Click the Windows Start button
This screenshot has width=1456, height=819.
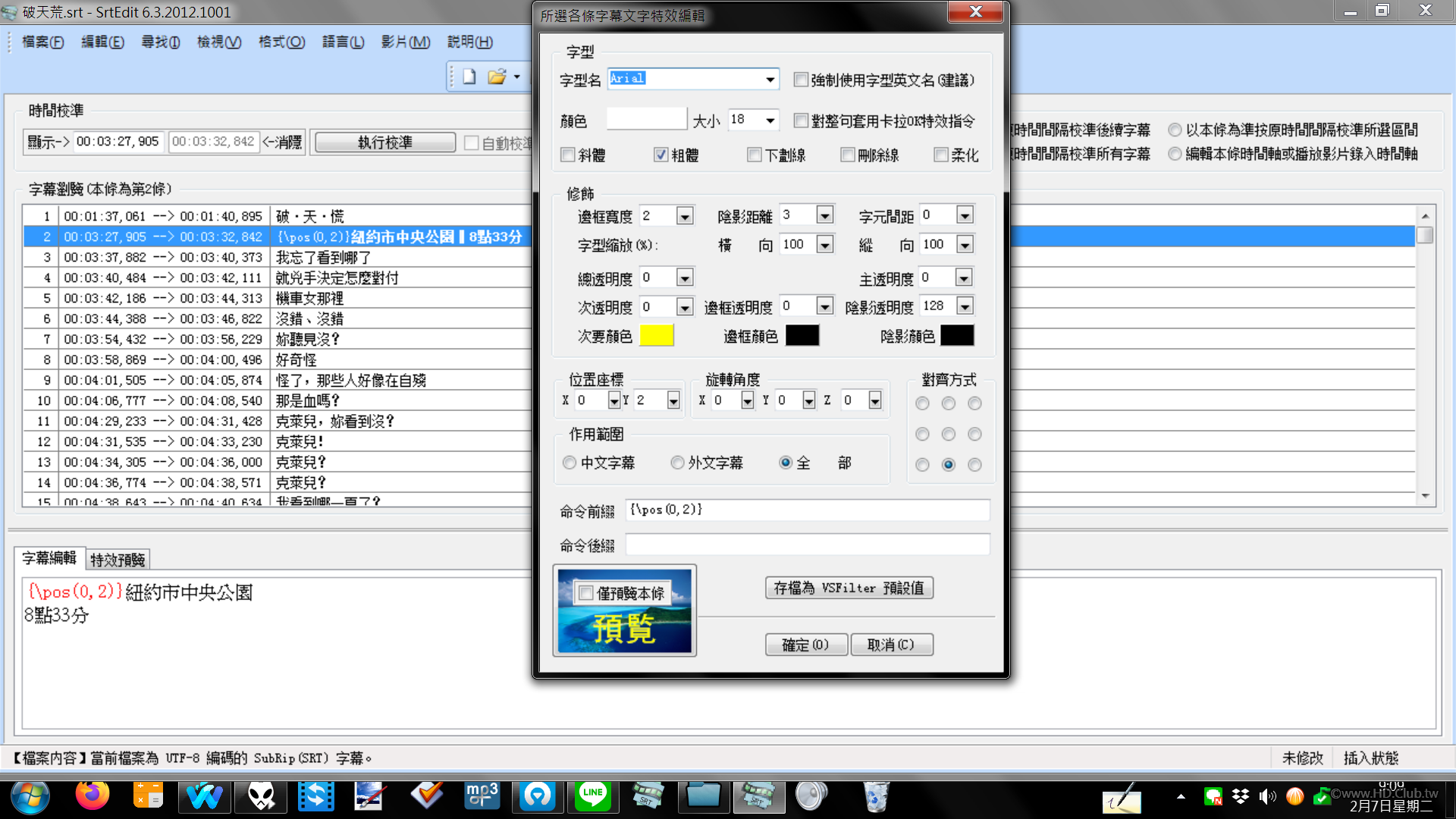point(29,797)
